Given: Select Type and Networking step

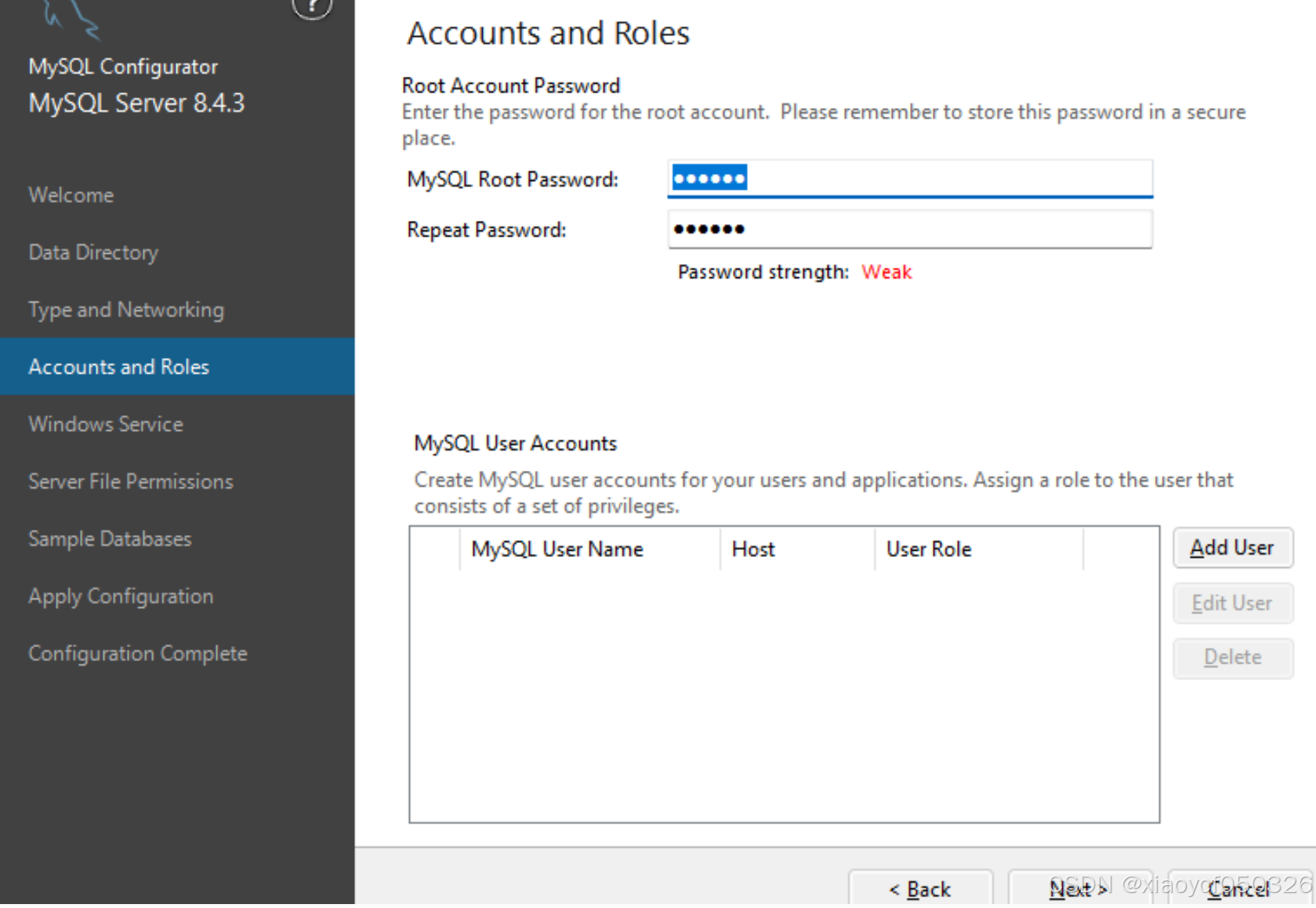Looking at the screenshot, I should [x=126, y=309].
